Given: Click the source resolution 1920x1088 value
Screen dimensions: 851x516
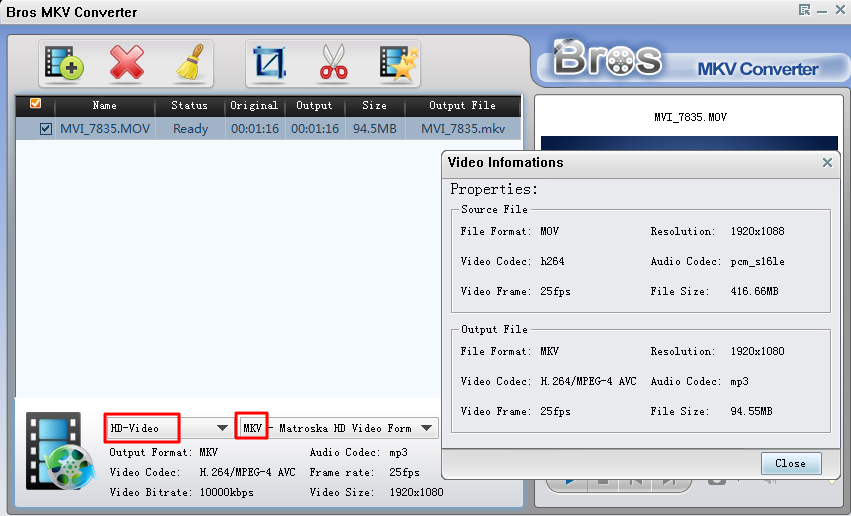Looking at the screenshot, I should pos(757,231).
